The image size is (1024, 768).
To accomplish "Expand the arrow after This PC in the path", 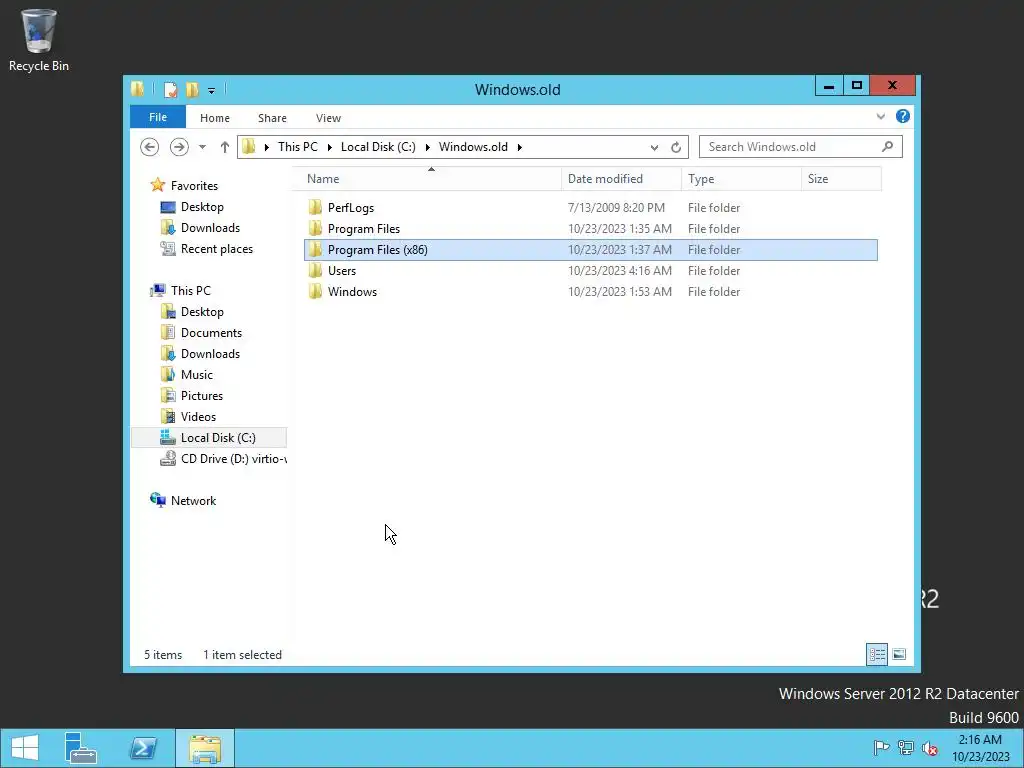I will point(330,147).
